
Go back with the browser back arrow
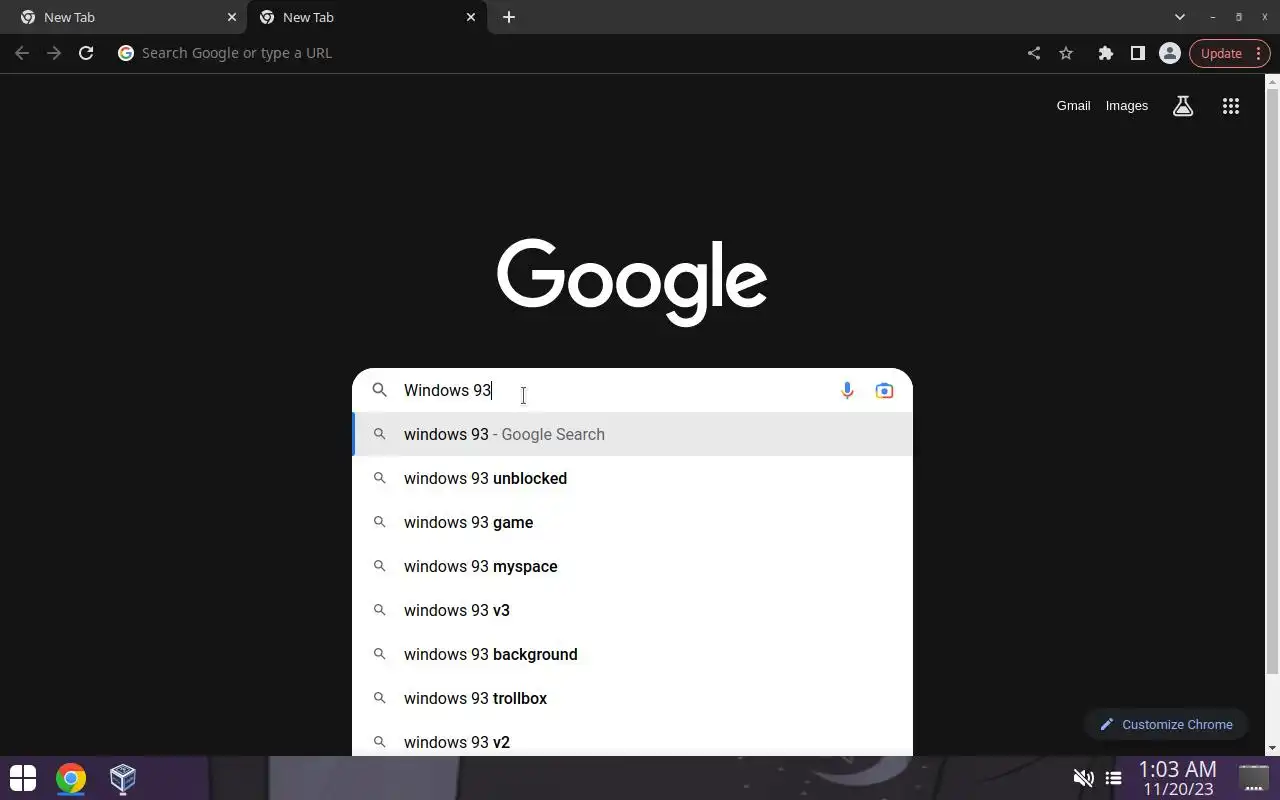coord(22,53)
